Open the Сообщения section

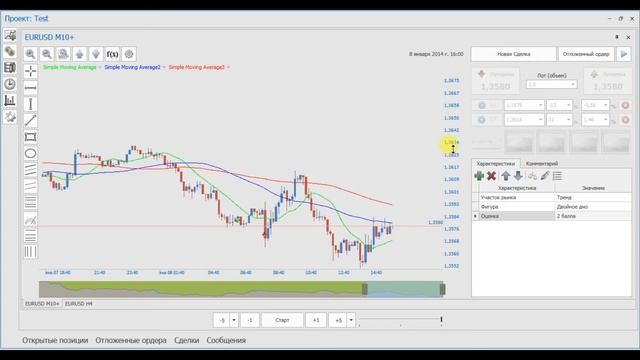click(x=226, y=340)
